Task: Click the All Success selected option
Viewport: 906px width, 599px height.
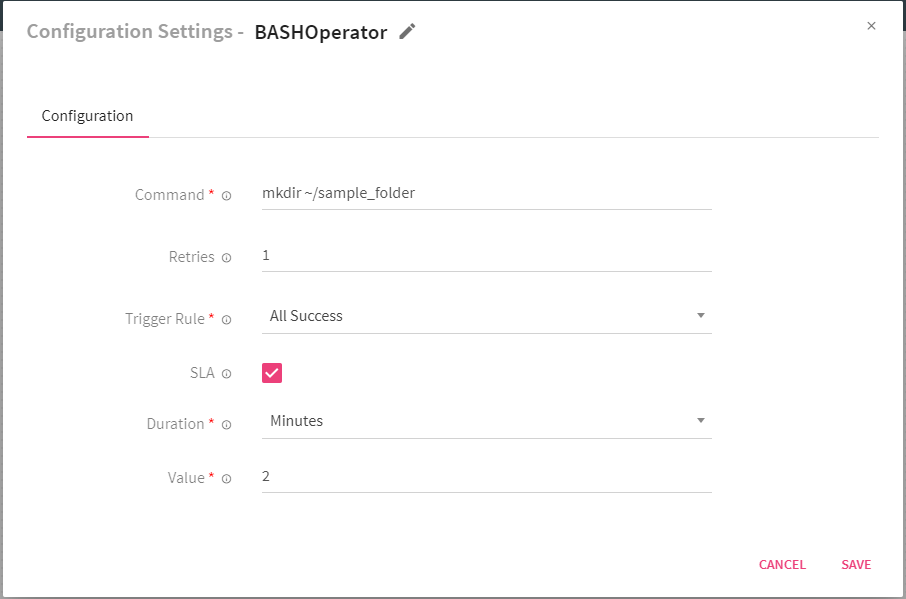Action: (306, 315)
